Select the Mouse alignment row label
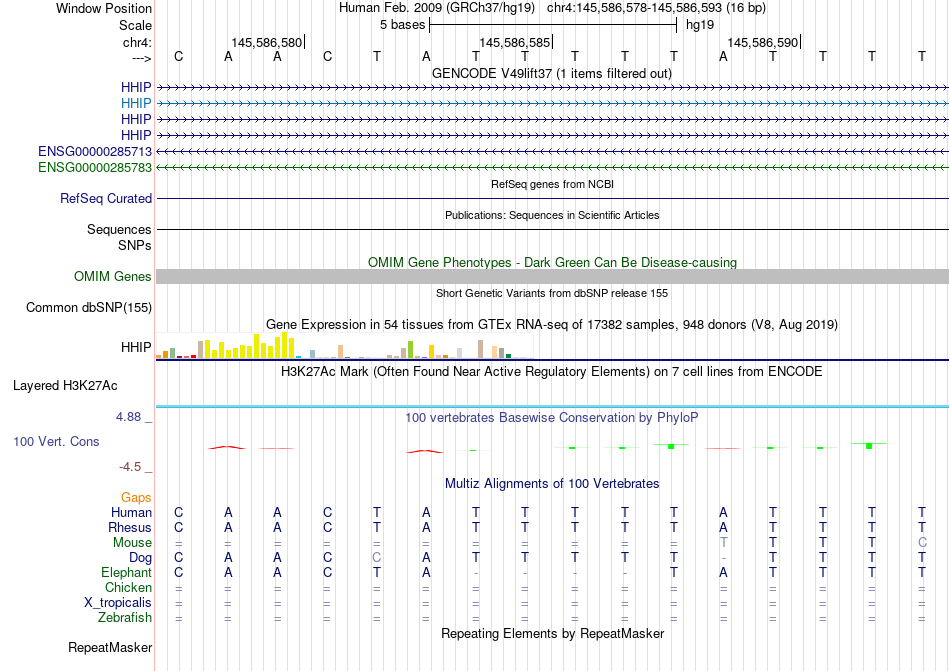 pos(132,543)
